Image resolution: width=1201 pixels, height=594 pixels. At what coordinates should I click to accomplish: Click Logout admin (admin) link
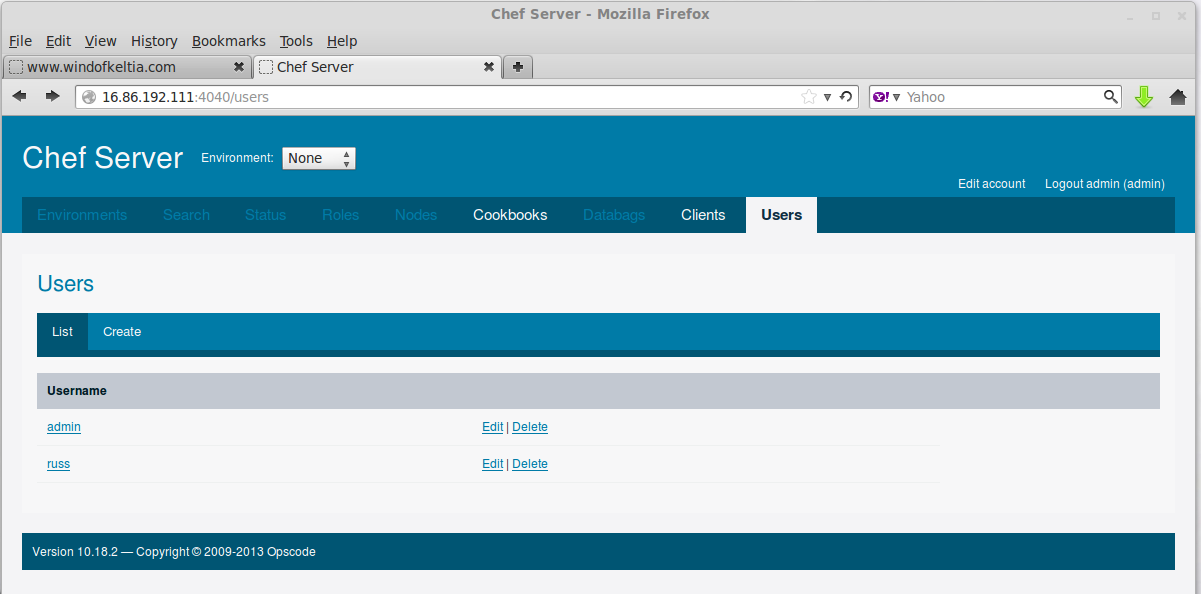pos(1105,184)
